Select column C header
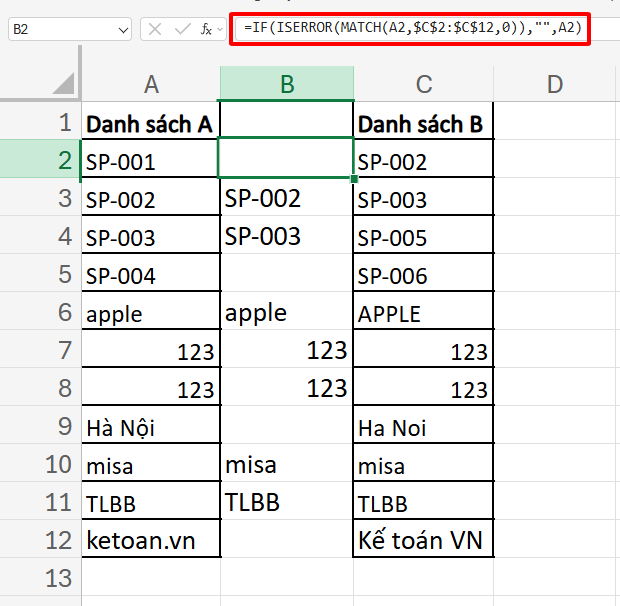 423,84
